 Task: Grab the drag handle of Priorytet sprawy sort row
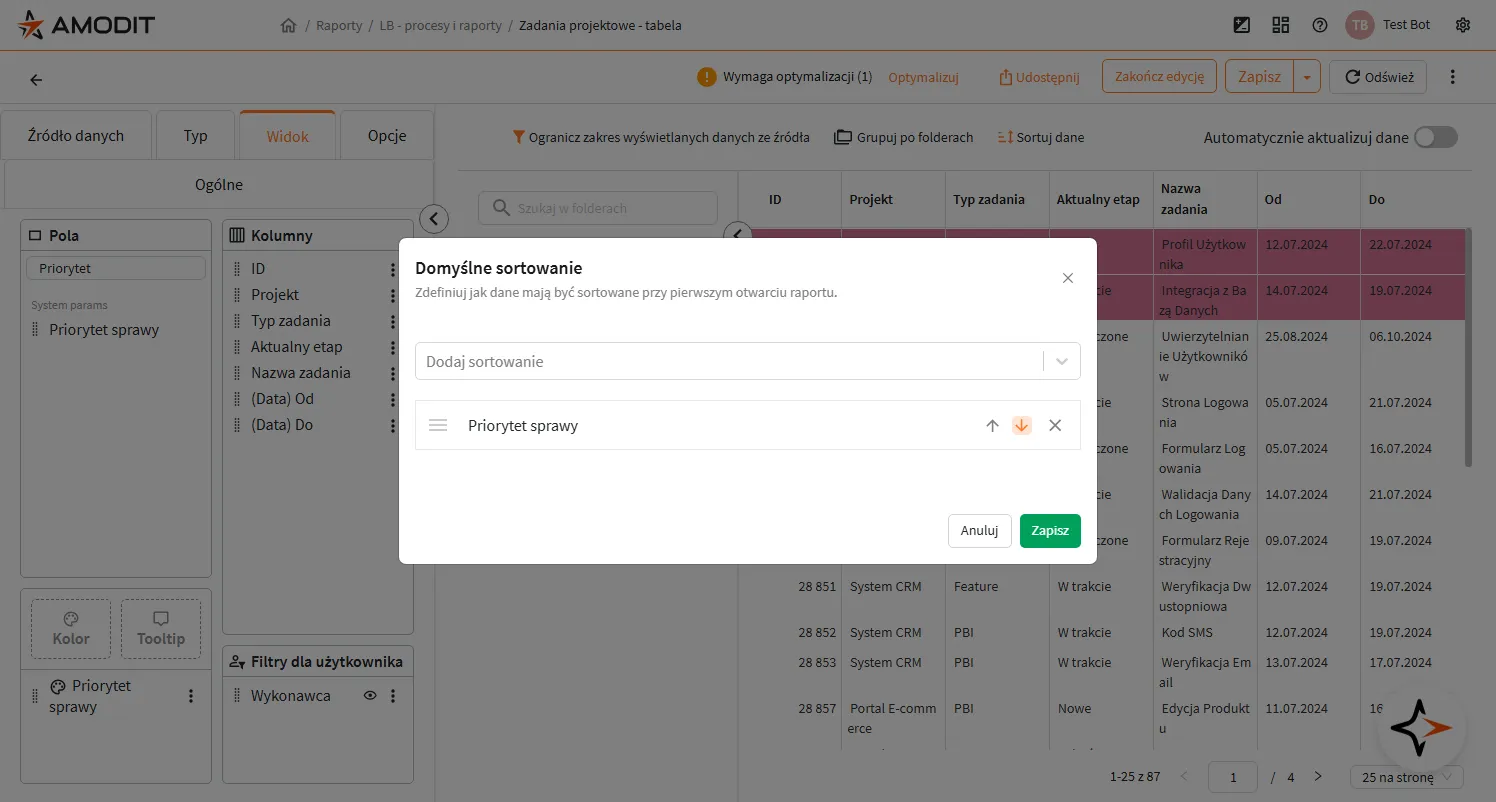(x=438, y=425)
